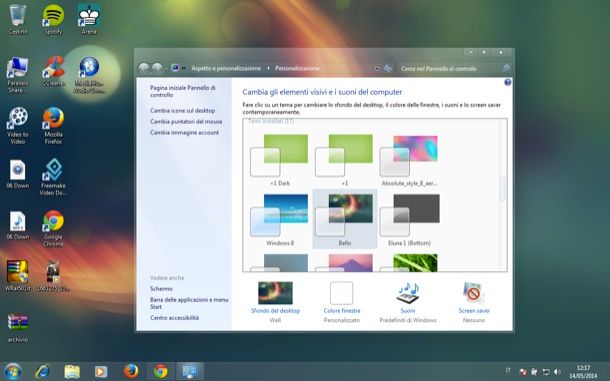
Task: Click the refresh icon beside address bar
Action: pos(387,68)
